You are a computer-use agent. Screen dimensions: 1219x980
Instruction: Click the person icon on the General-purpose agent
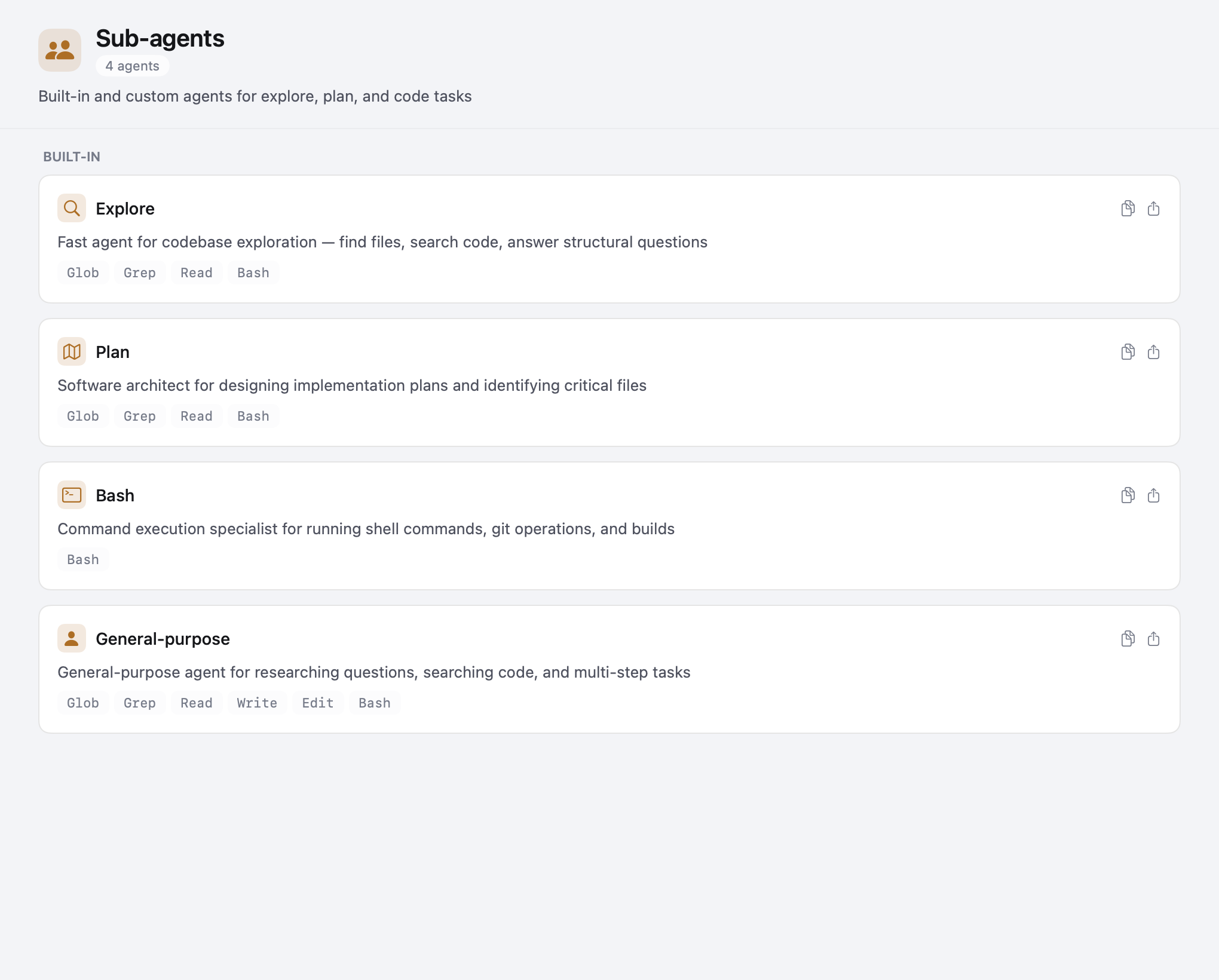pyautogui.click(x=71, y=638)
